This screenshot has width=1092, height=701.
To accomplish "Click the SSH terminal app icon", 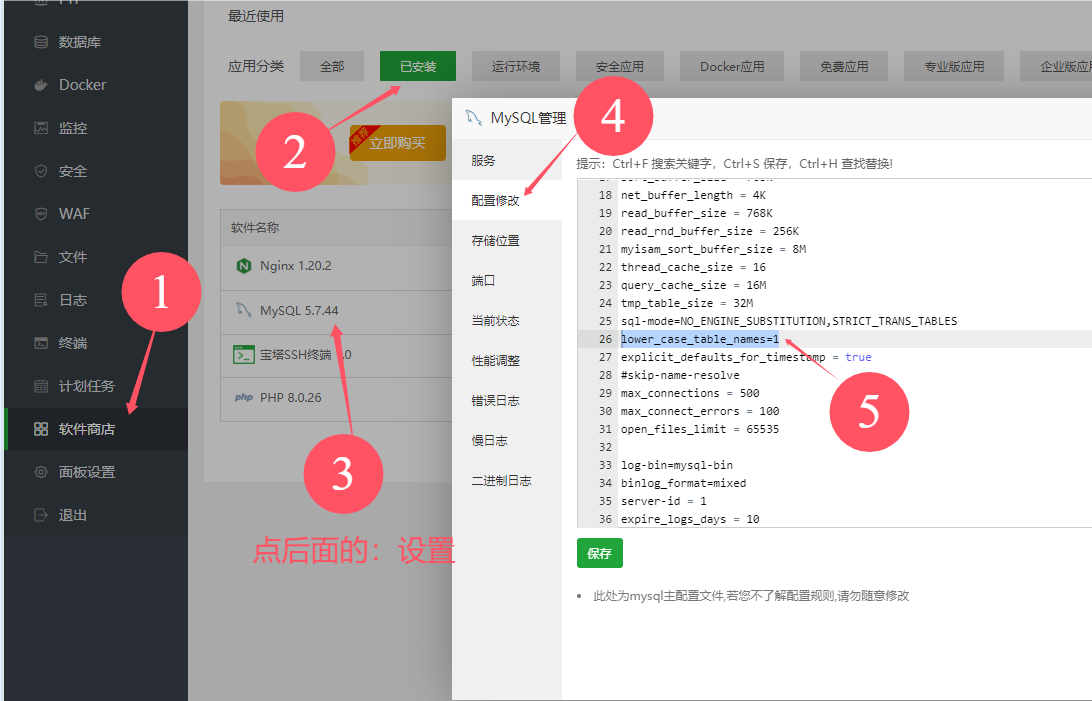I will 244,355.
